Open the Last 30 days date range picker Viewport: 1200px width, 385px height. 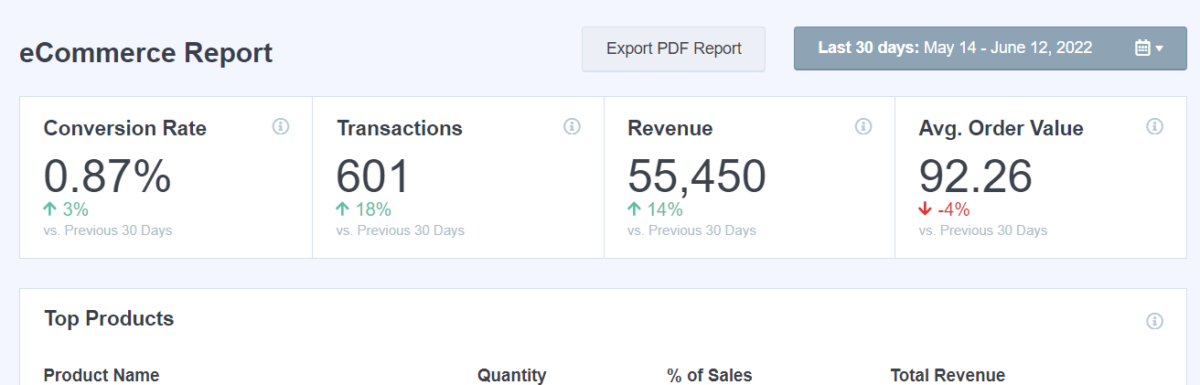990,48
